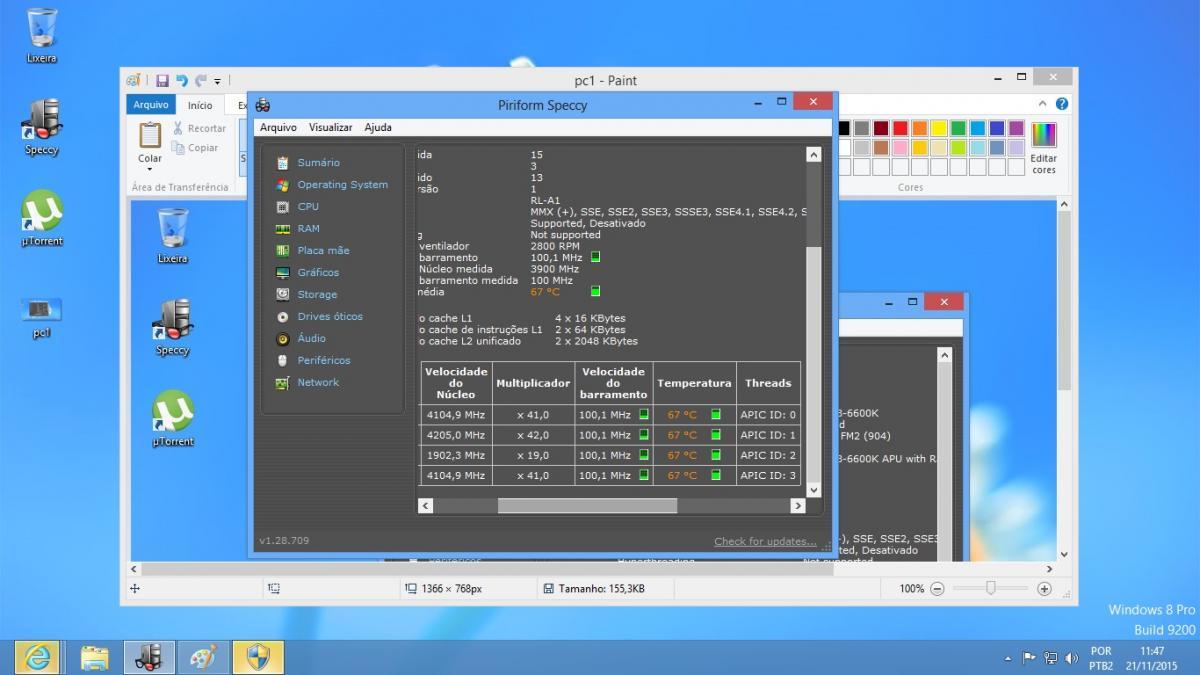Image resolution: width=1200 pixels, height=675 pixels.
Task: Open the Ajuda menu in Speccy
Action: (378, 127)
